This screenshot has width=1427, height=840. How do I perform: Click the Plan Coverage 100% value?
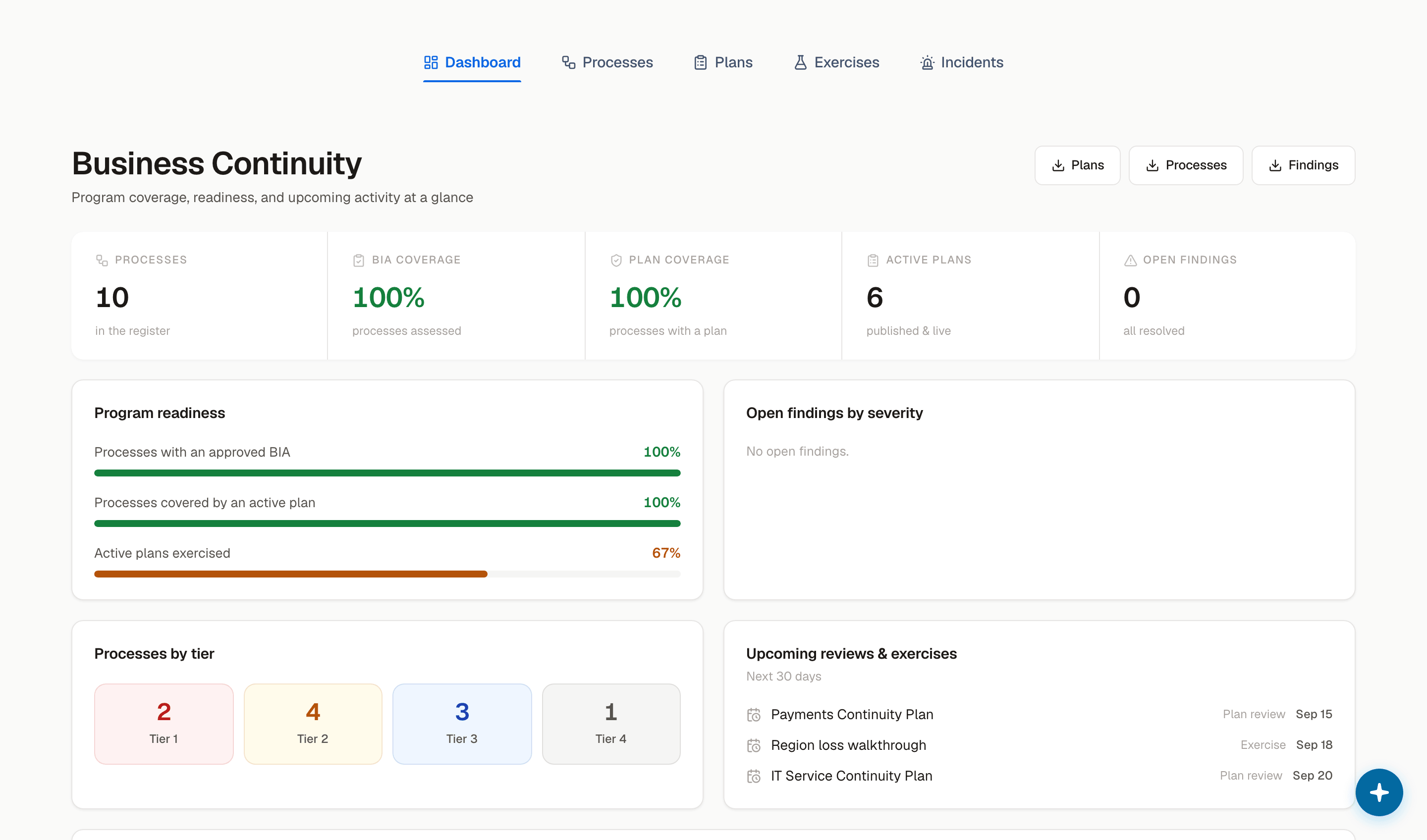point(646,298)
